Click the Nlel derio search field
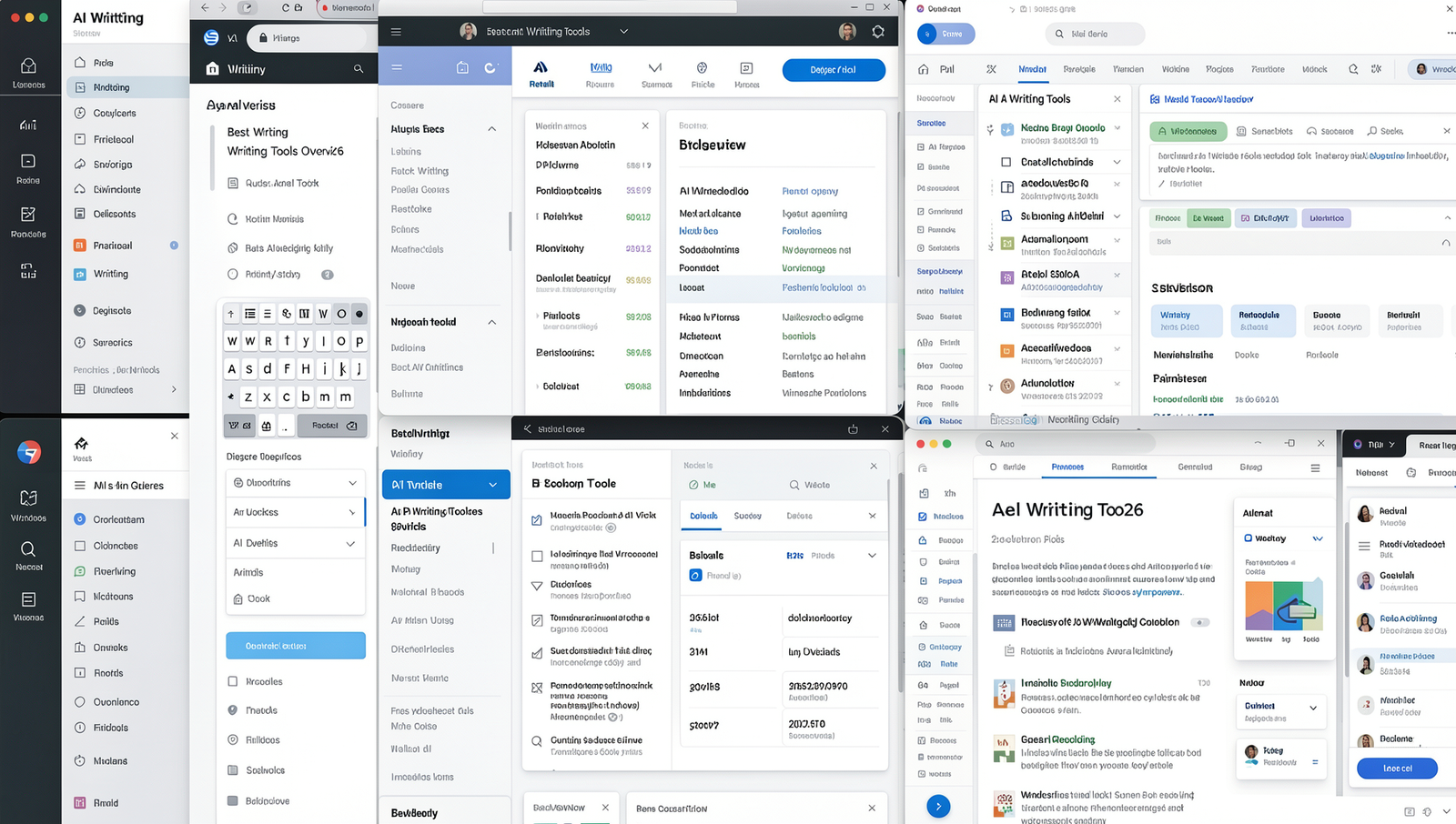This screenshot has width=1456, height=824. (x=1094, y=34)
